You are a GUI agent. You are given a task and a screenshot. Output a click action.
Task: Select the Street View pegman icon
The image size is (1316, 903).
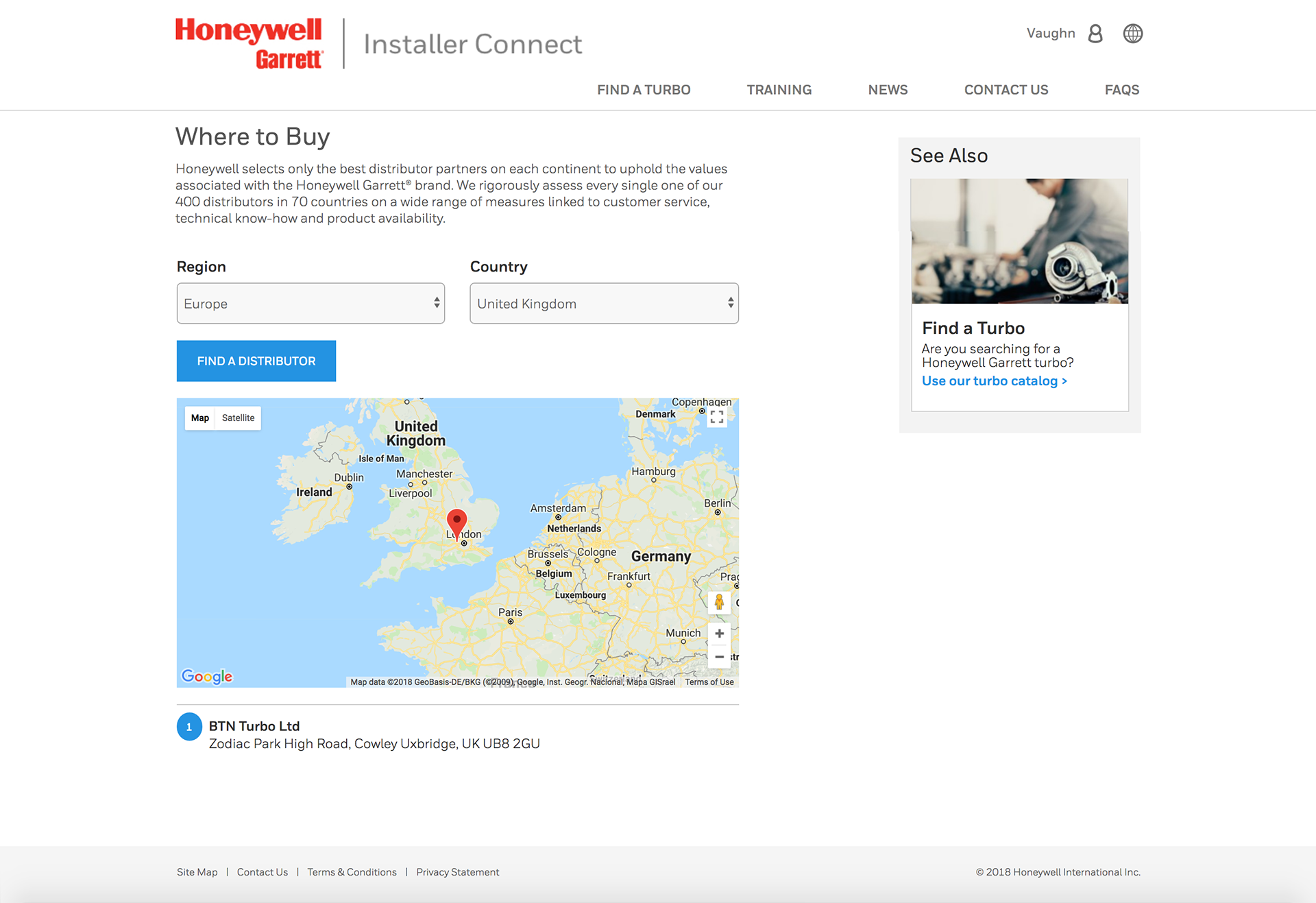pyautogui.click(x=719, y=602)
